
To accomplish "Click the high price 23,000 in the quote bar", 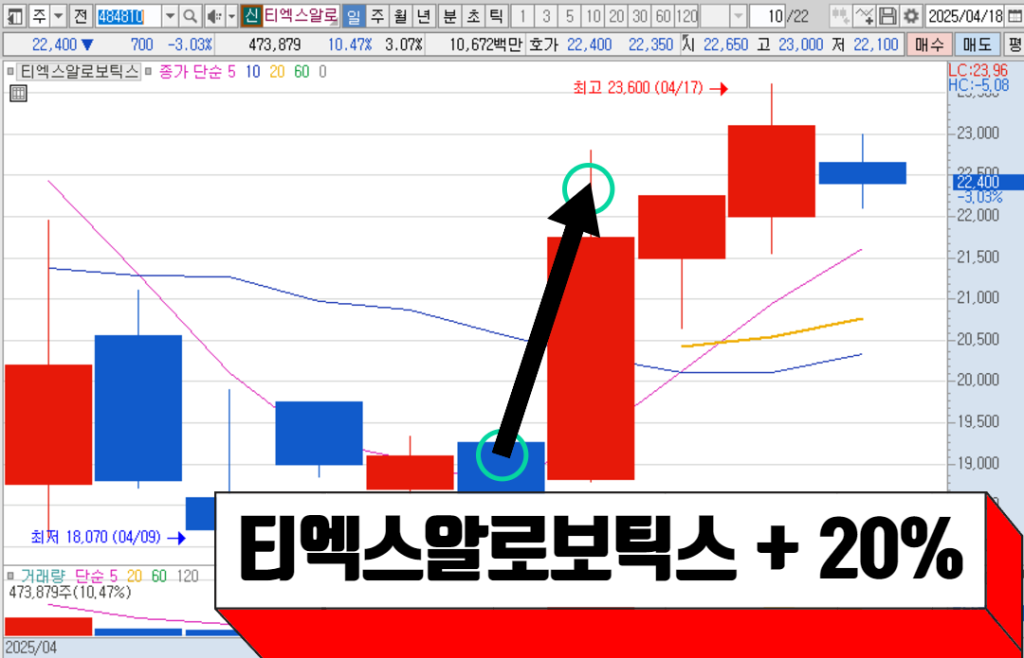I will [x=801, y=45].
